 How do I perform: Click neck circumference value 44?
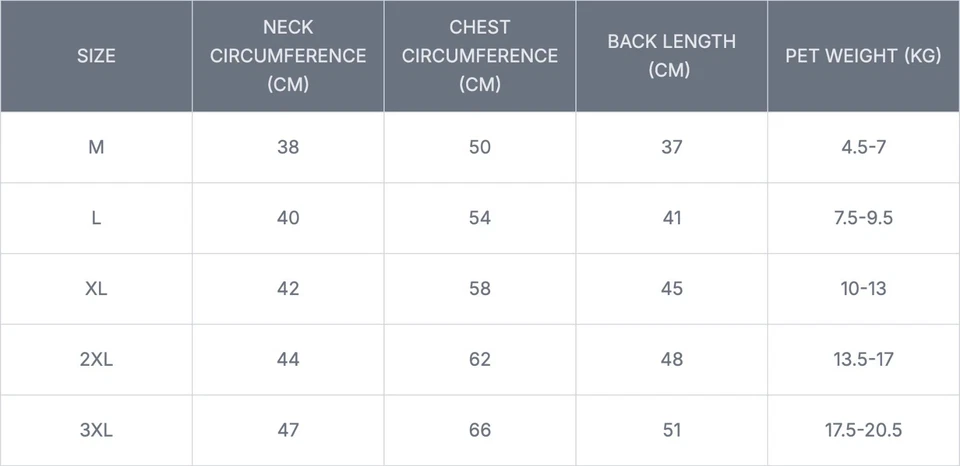pyautogui.click(x=288, y=359)
